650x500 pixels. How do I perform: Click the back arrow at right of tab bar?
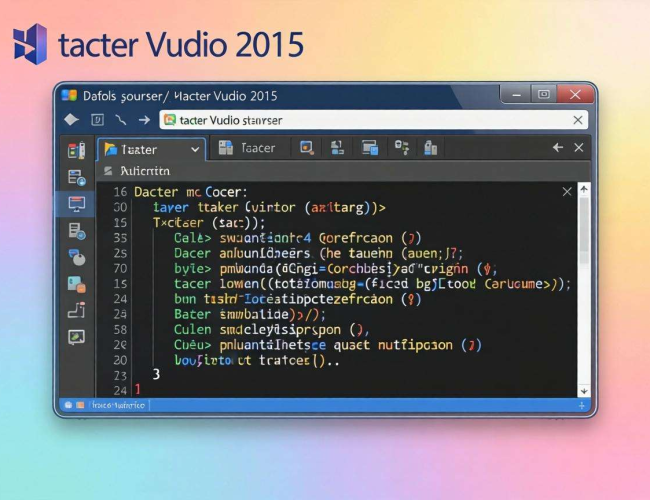557,148
